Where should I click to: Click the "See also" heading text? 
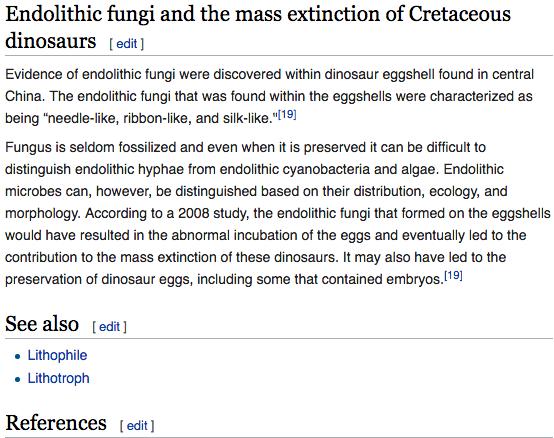point(42,324)
